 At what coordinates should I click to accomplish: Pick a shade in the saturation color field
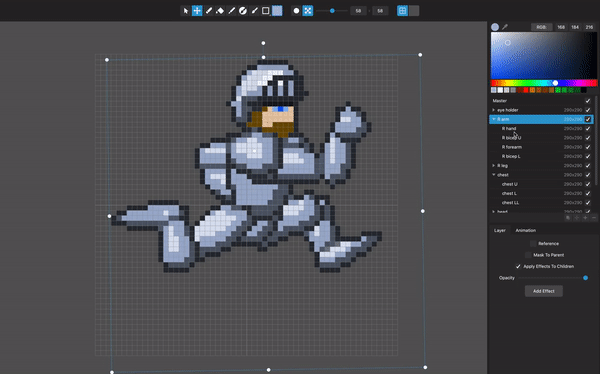click(x=544, y=56)
